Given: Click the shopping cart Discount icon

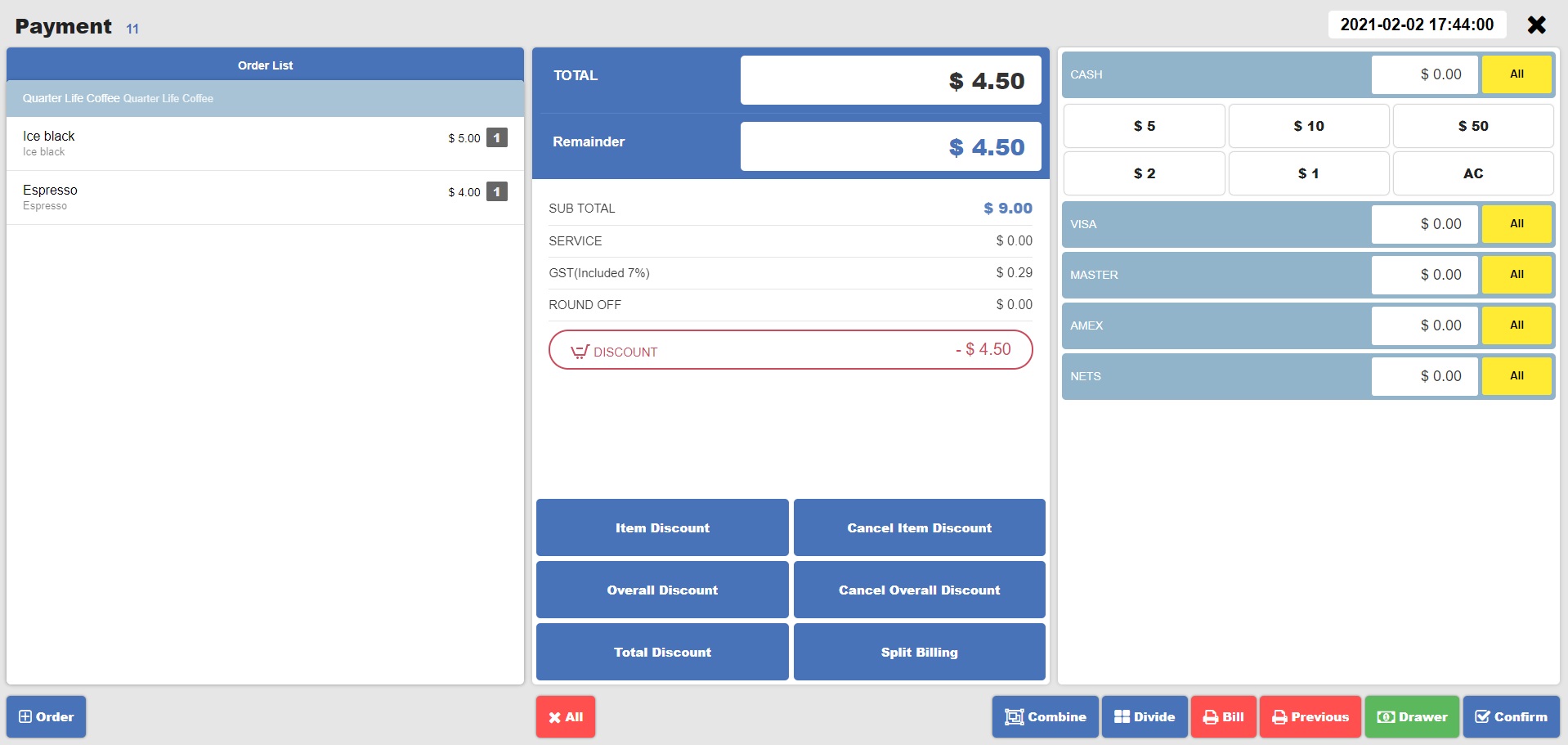Looking at the screenshot, I should point(580,350).
